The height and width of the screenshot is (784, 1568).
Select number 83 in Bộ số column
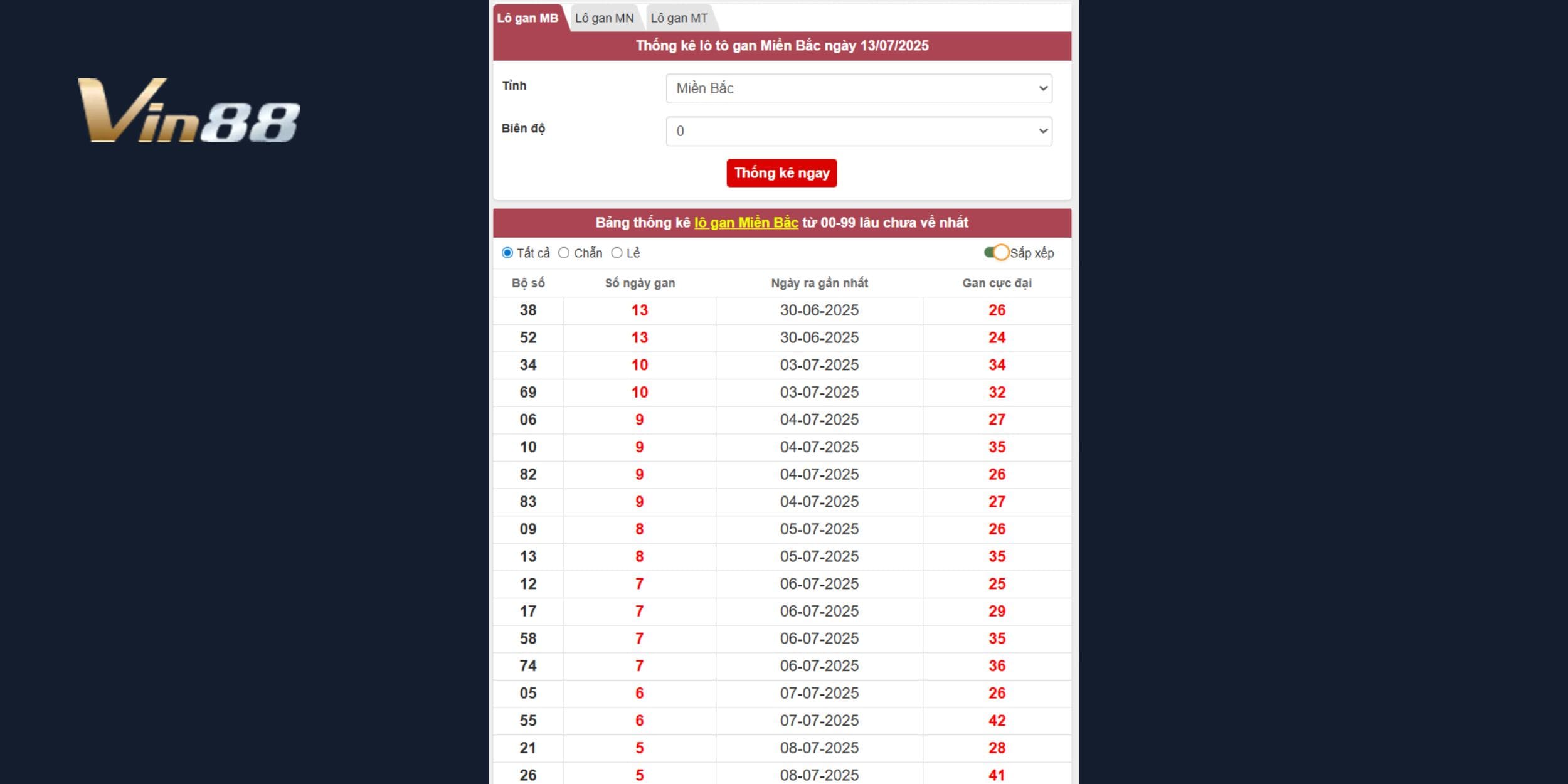[x=528, y=502]
